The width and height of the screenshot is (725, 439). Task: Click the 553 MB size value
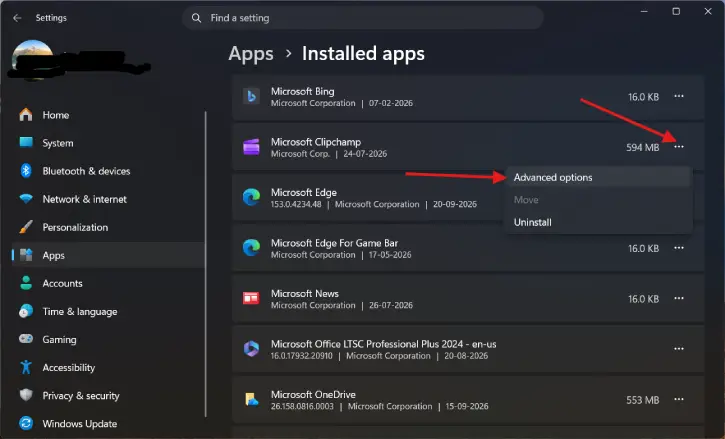643,400
